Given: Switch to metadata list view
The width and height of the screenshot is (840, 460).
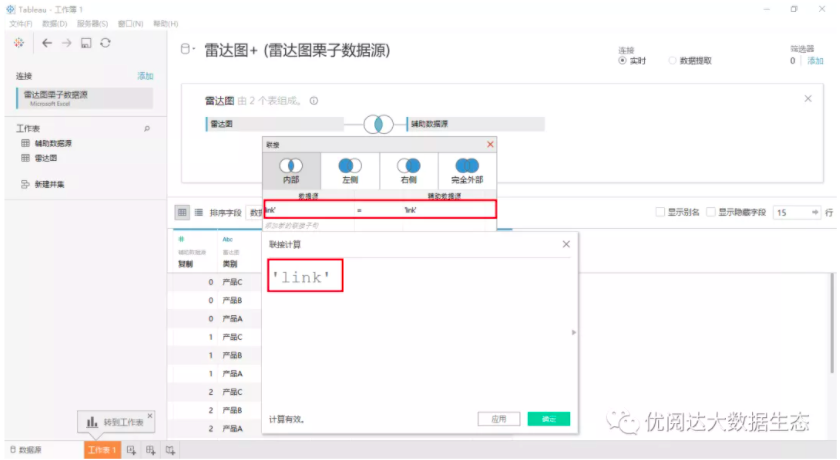Looking at the screenshot, I should click(x=199, y=213).
